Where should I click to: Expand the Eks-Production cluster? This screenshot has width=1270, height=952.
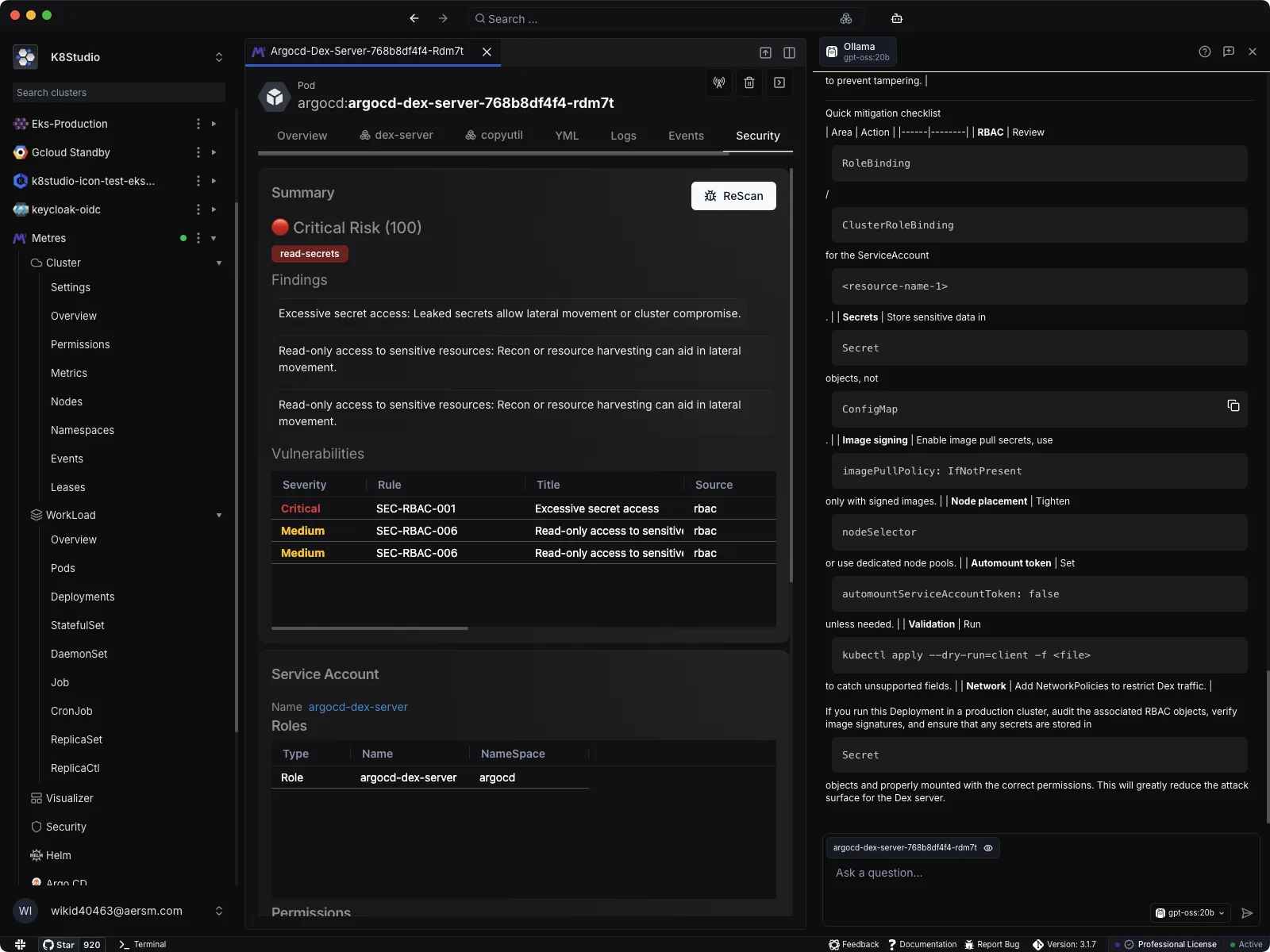[214, 124]
